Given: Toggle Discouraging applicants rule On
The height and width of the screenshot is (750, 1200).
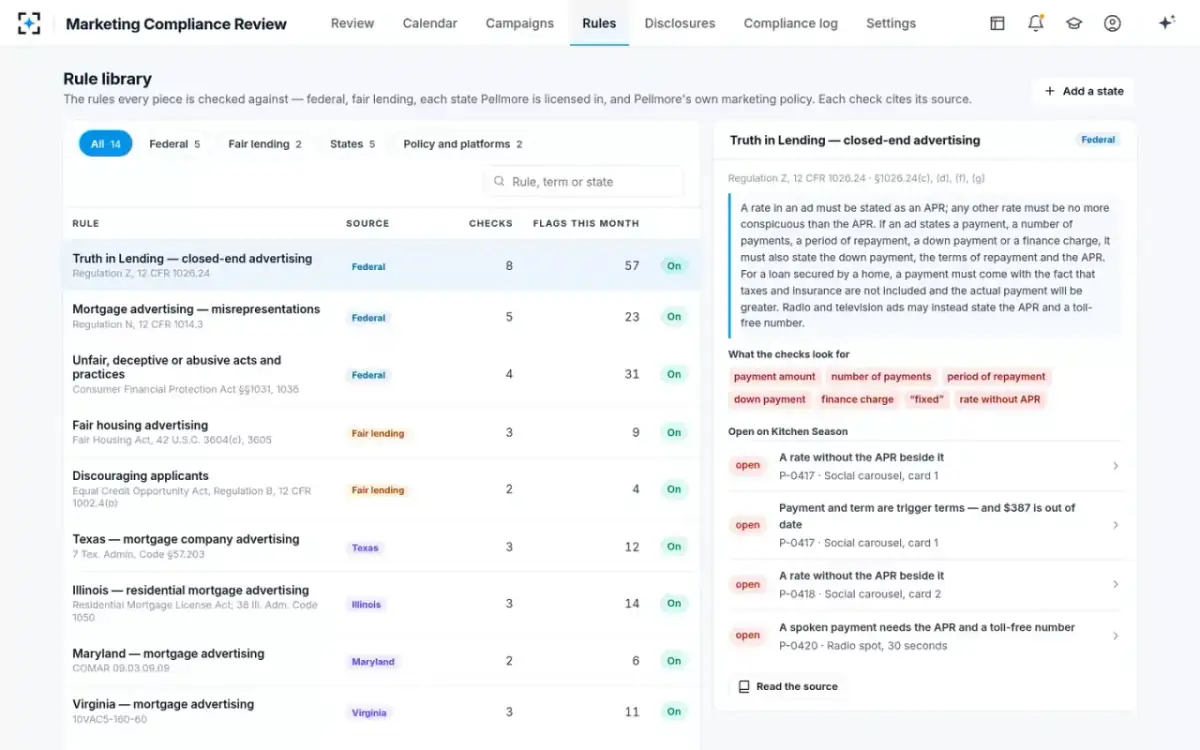Looking at the screenshot, I should pos(674,489).
